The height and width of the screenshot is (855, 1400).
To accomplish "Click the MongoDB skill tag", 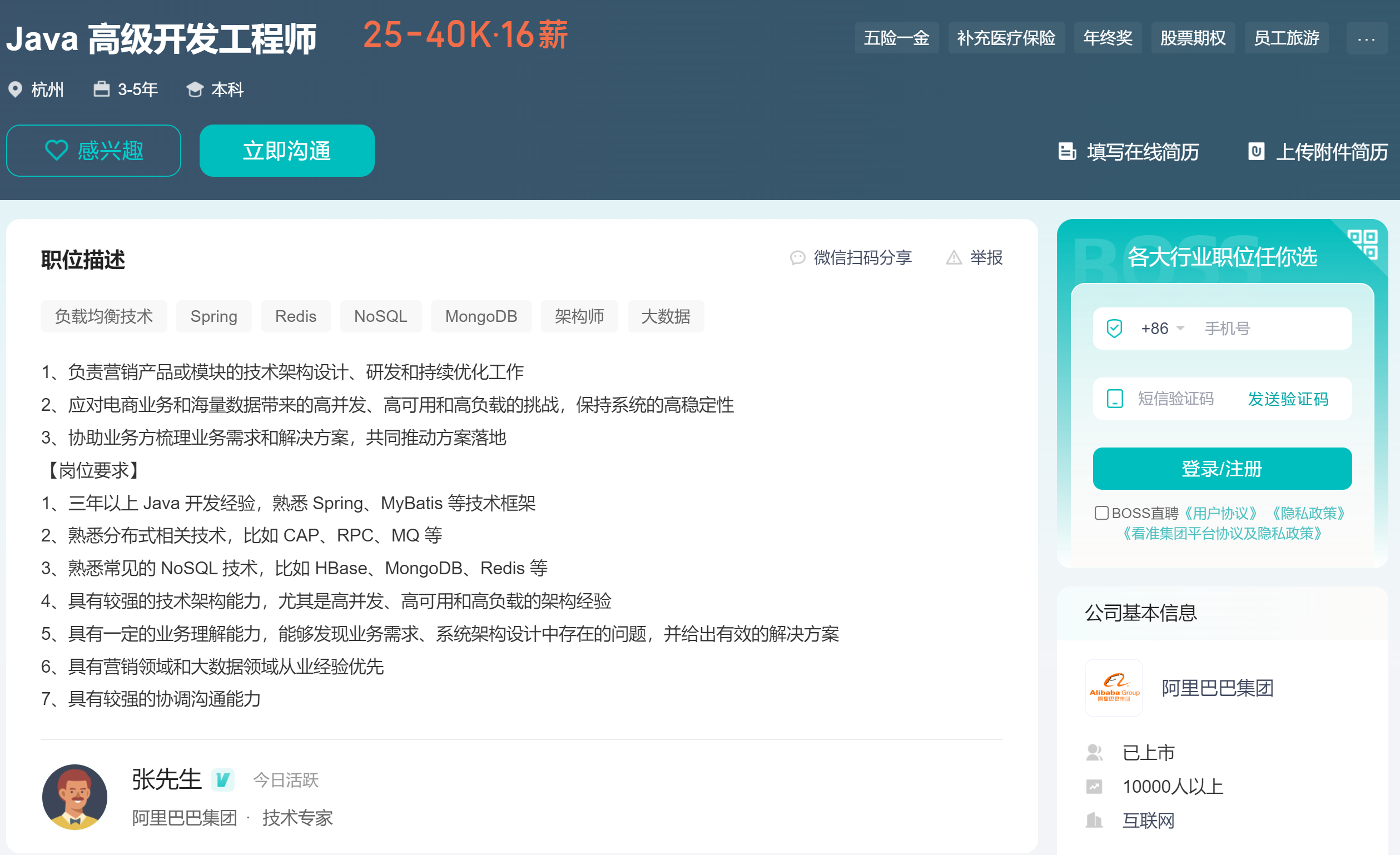I will (481, 316).
